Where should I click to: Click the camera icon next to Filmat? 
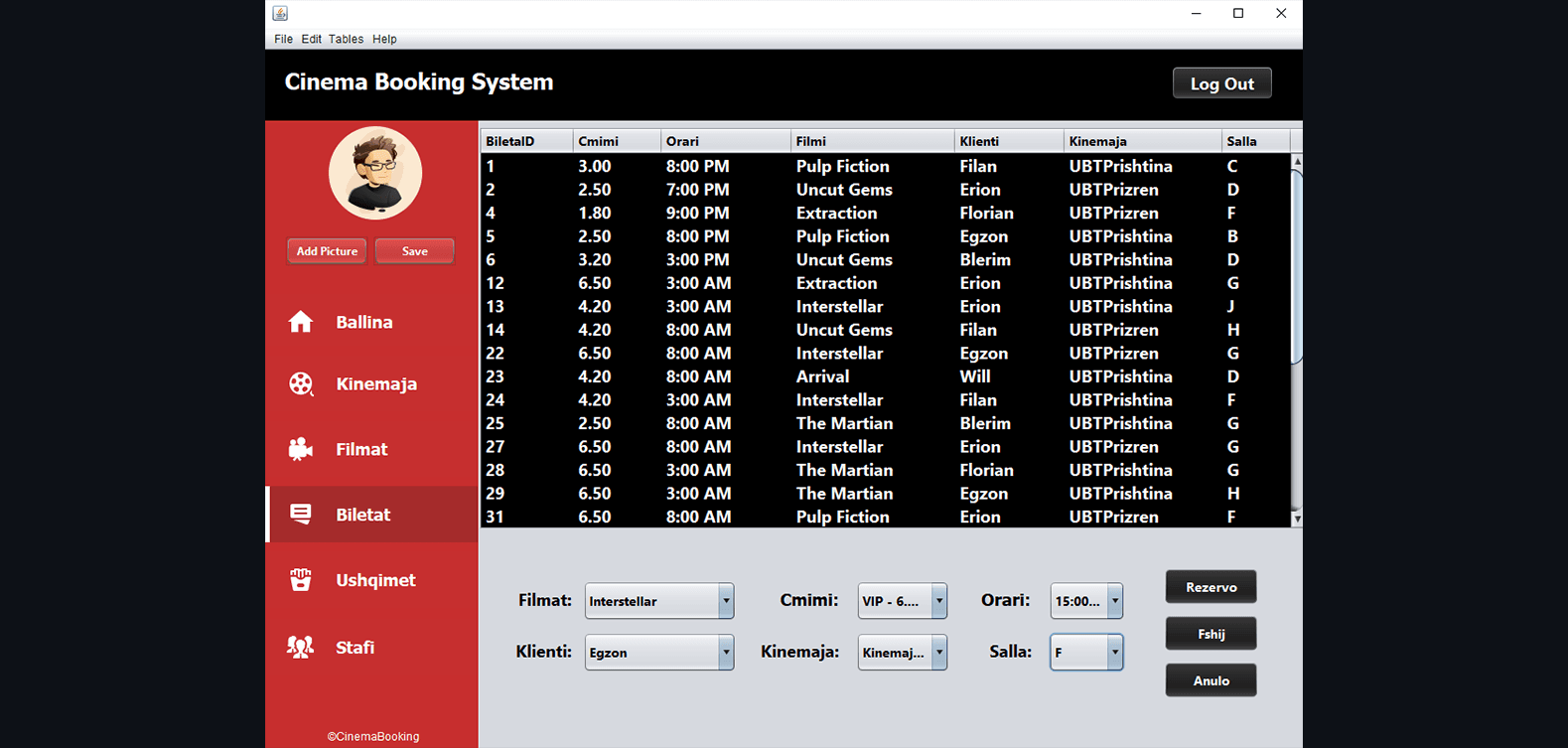pos(301,449)
